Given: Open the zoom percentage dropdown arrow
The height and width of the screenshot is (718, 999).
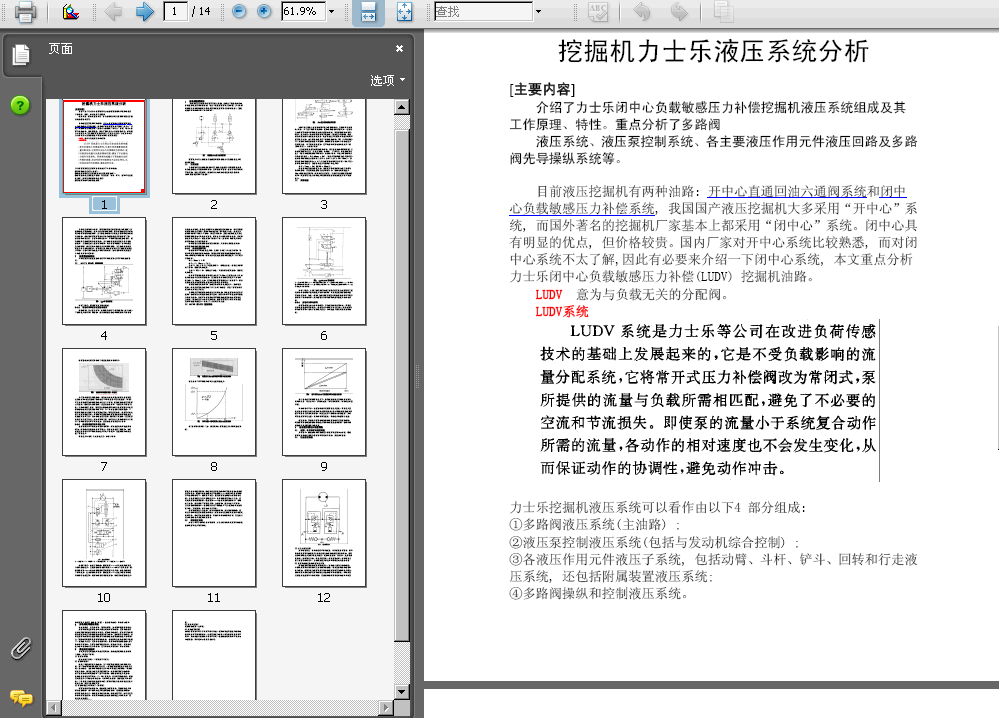Looking at the screenshot, I should pyautogui.click(x=331, y=11).
